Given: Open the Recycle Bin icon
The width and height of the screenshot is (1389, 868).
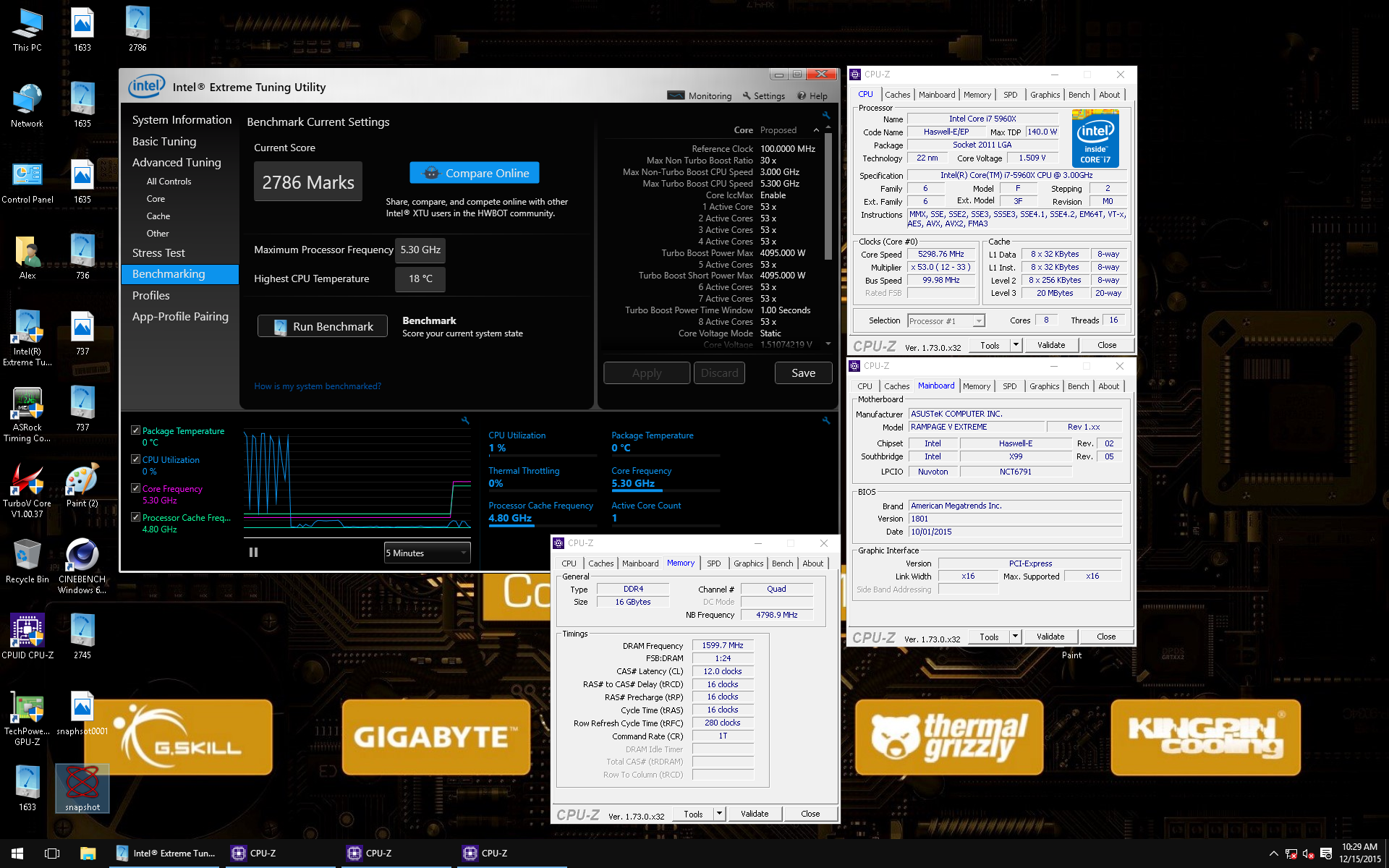Looking at the screenshot, I should 27,561.
